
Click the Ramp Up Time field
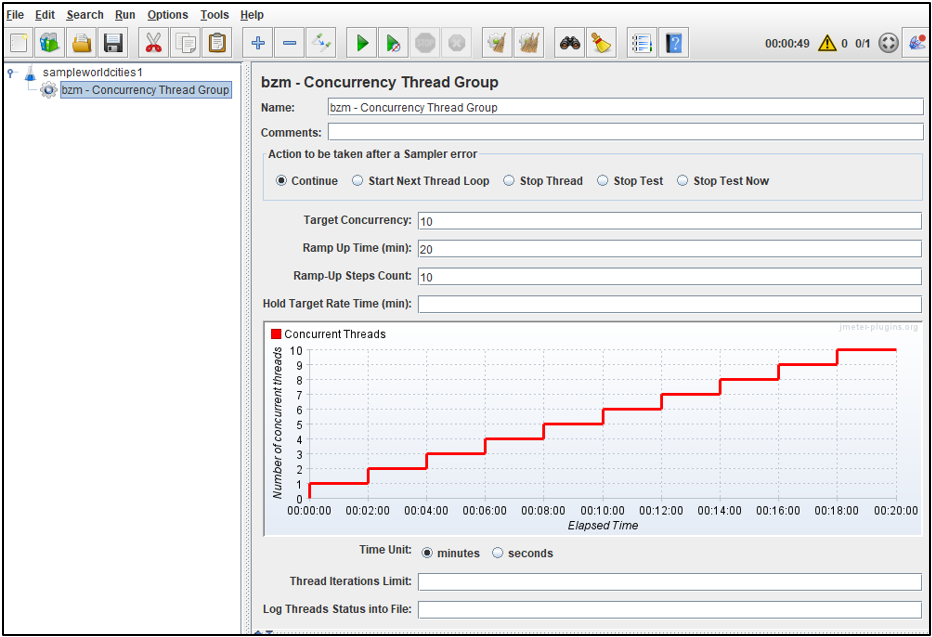point(670,249)
